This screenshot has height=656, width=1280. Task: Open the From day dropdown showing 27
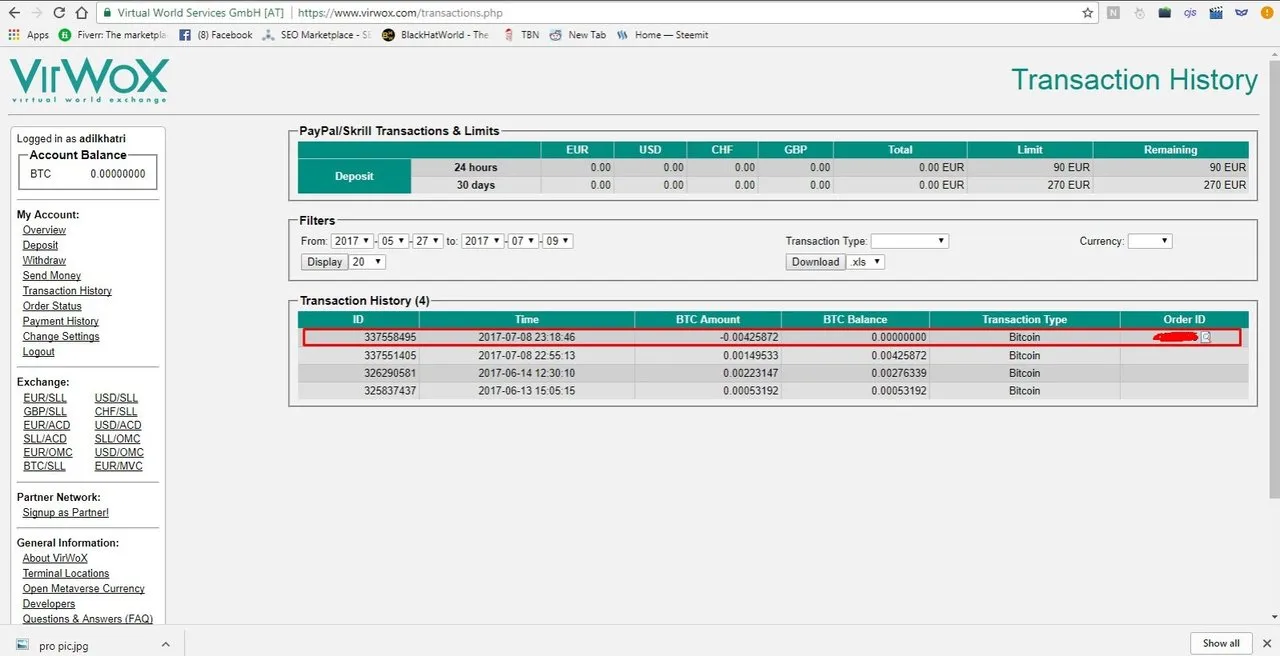coord(427,241)
